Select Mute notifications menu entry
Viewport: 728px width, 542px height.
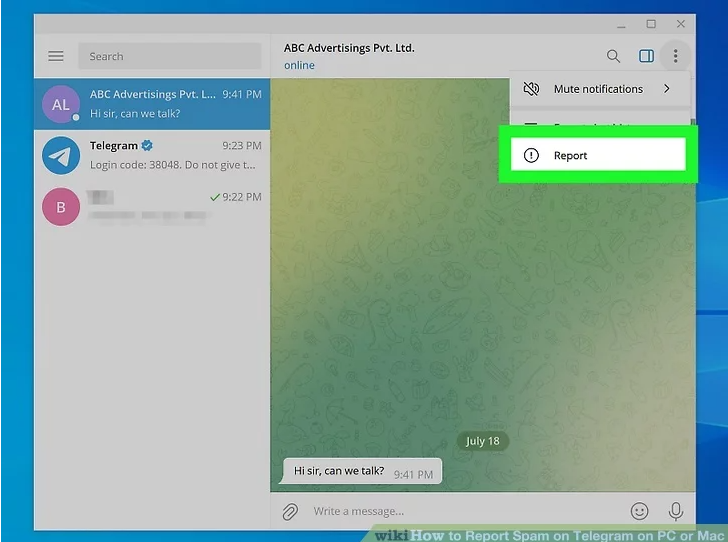599,89
